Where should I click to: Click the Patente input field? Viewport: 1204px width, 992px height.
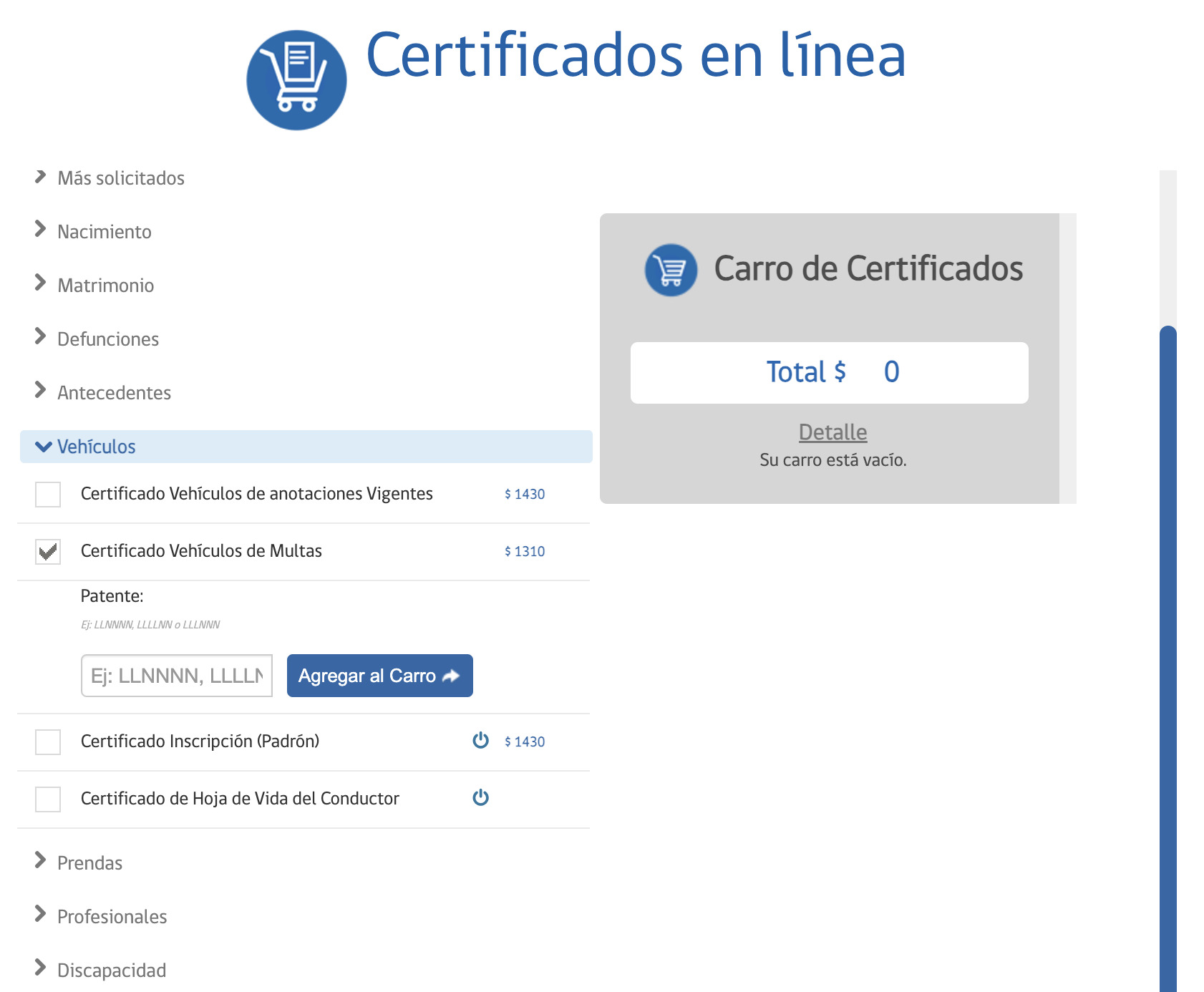176,675
